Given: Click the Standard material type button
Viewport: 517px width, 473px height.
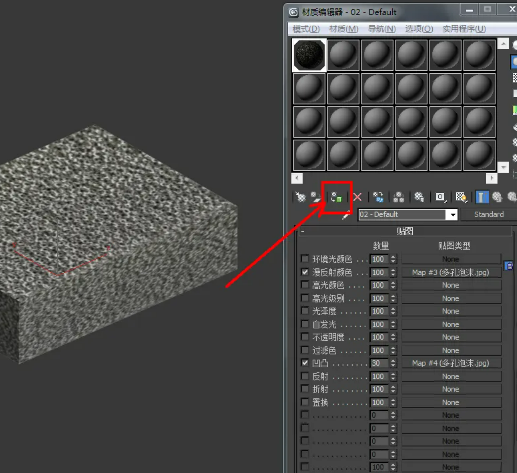Looking at the screenshot, I should click(x=489, y=214).
